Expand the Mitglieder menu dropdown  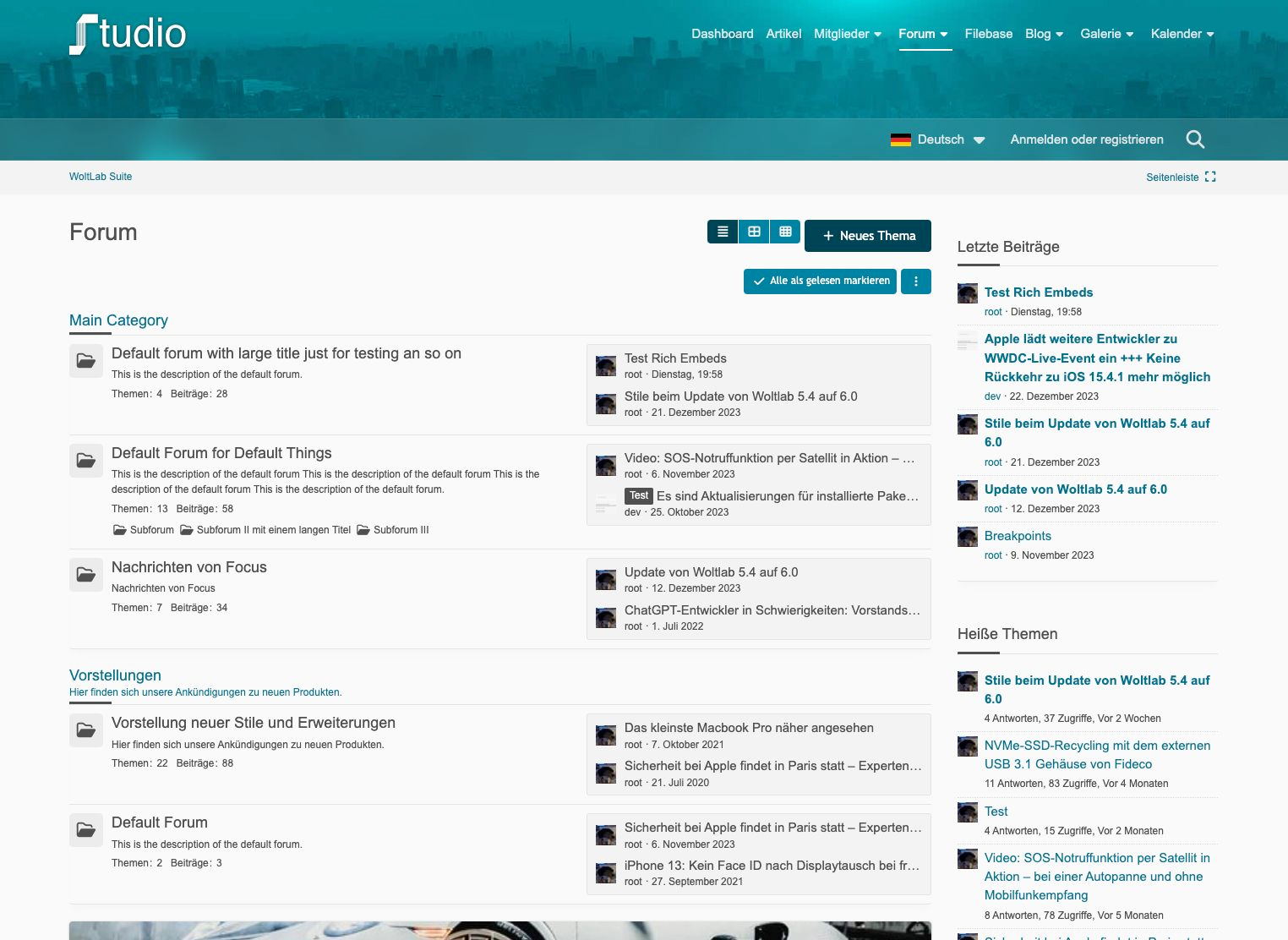pyautogui.click(x=877, y=35)
